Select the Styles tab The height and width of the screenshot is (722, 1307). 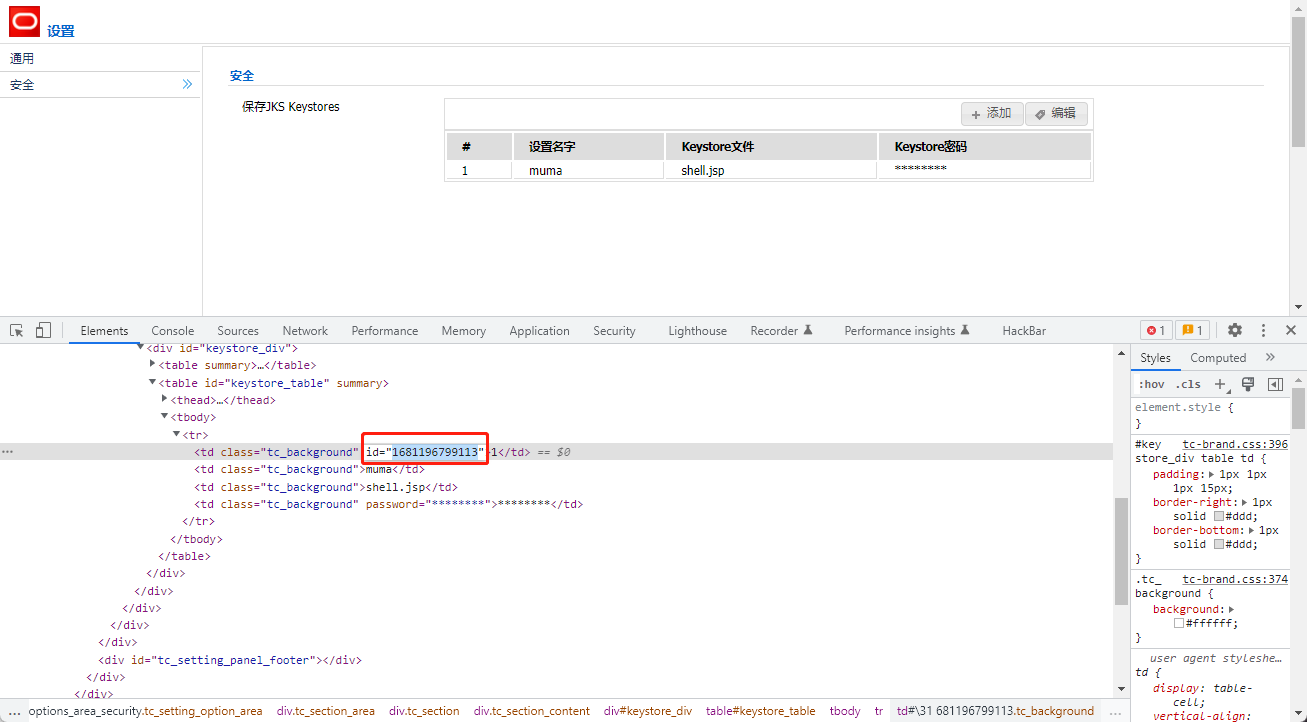pos(1155,358)
